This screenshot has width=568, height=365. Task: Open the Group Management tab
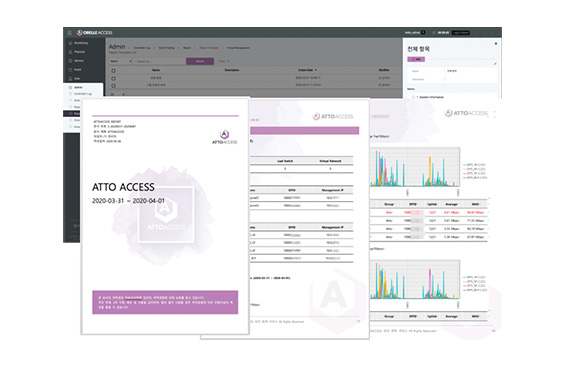(238, 48)
